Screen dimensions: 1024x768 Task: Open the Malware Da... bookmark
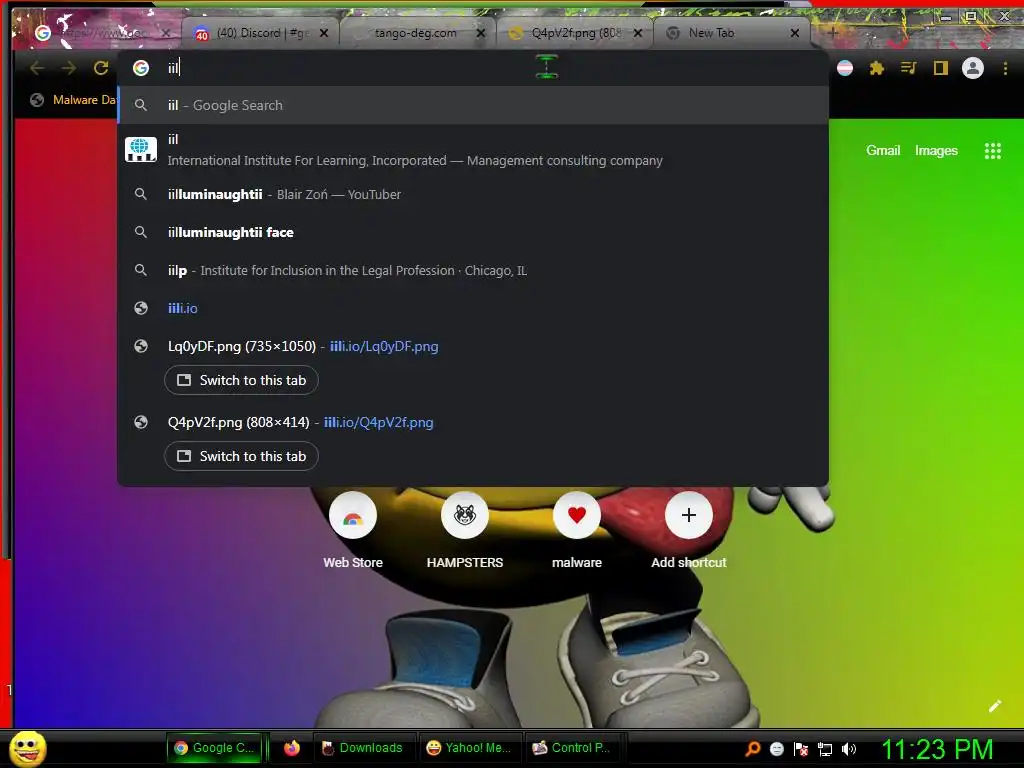click(73, 100)
